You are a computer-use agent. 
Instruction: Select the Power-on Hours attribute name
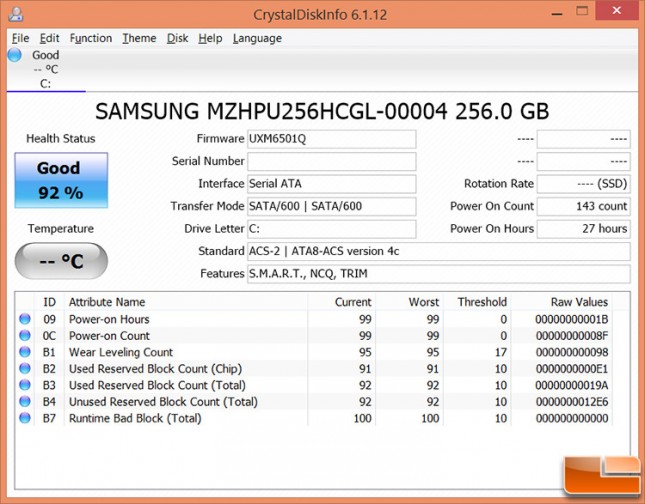[109, 319]
